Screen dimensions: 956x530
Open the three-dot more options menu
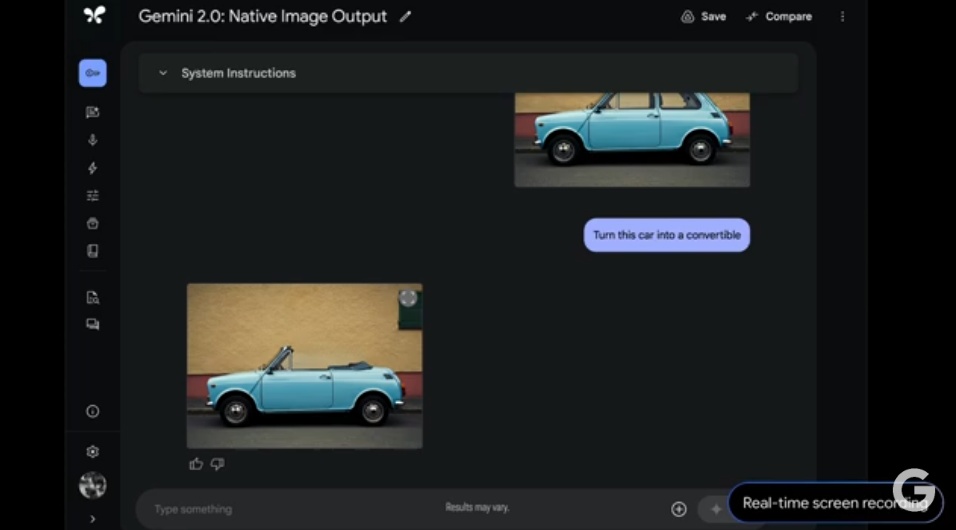[x=842, y=17]
